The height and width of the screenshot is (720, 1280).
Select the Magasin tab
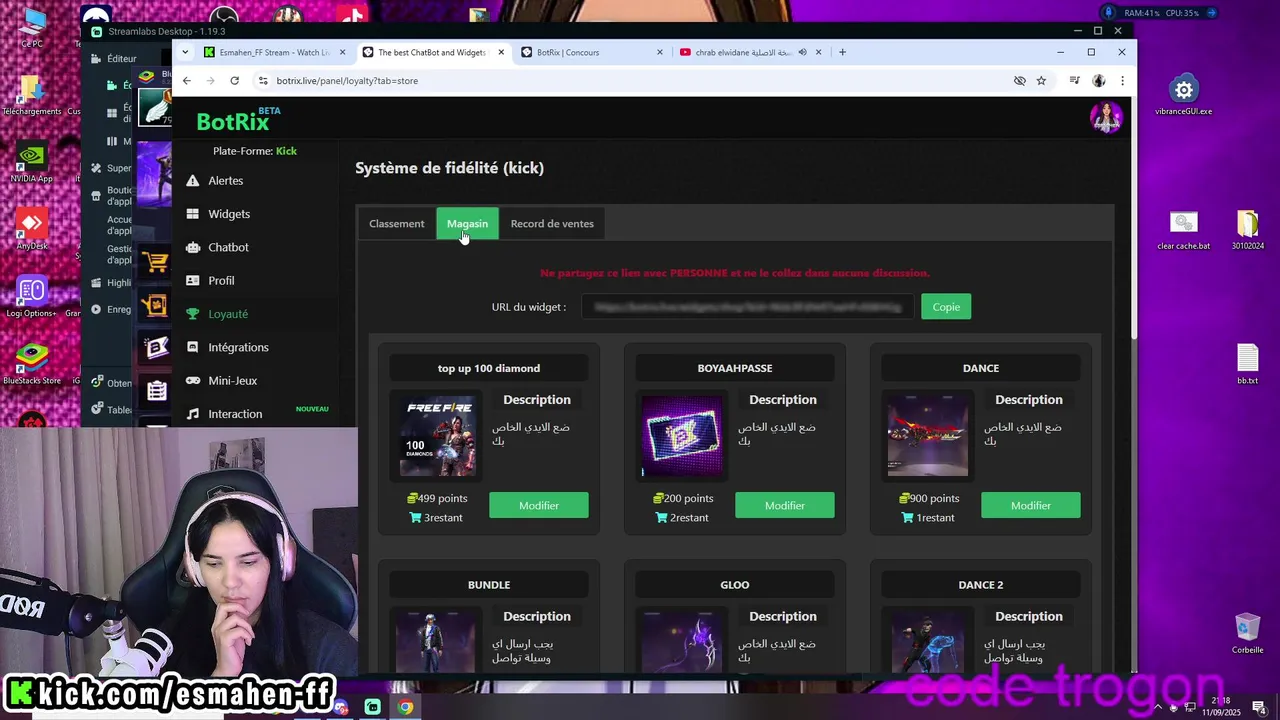(467, 224)
